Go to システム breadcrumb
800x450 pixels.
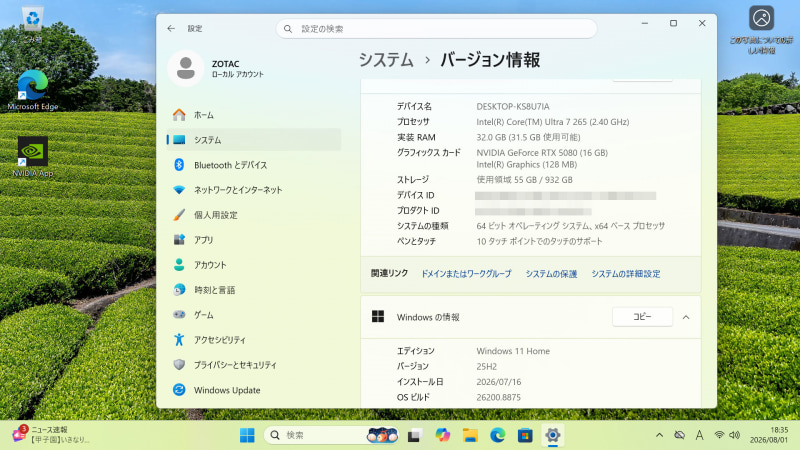(x=386, y=60)
